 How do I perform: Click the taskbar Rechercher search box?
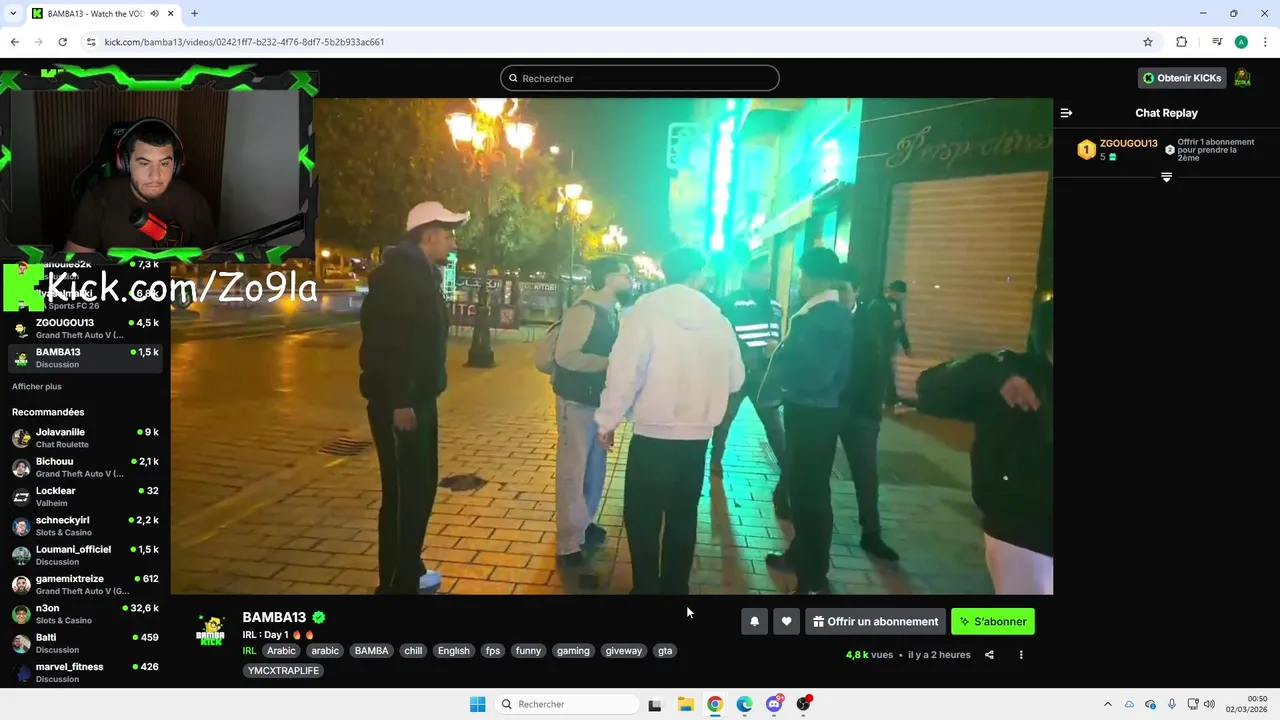pyautogui.click(x=567, y=704)
